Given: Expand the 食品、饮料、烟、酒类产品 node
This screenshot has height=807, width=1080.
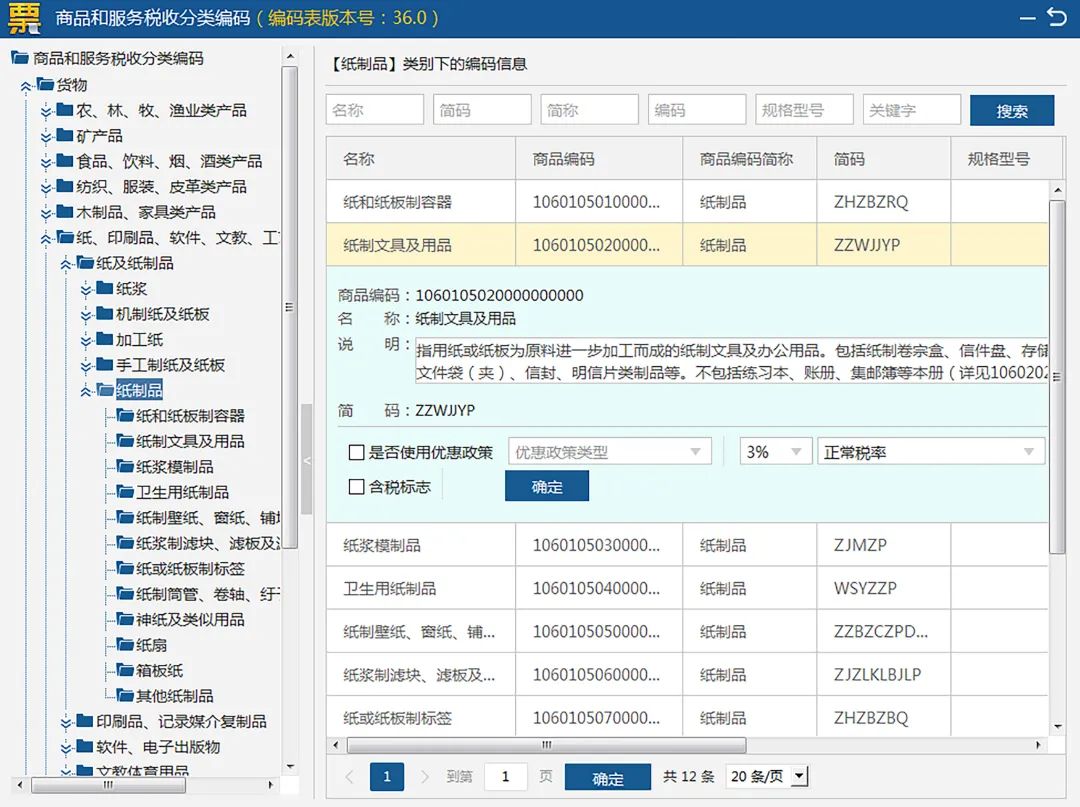Looking at the screenshot, I should point(46,162).
